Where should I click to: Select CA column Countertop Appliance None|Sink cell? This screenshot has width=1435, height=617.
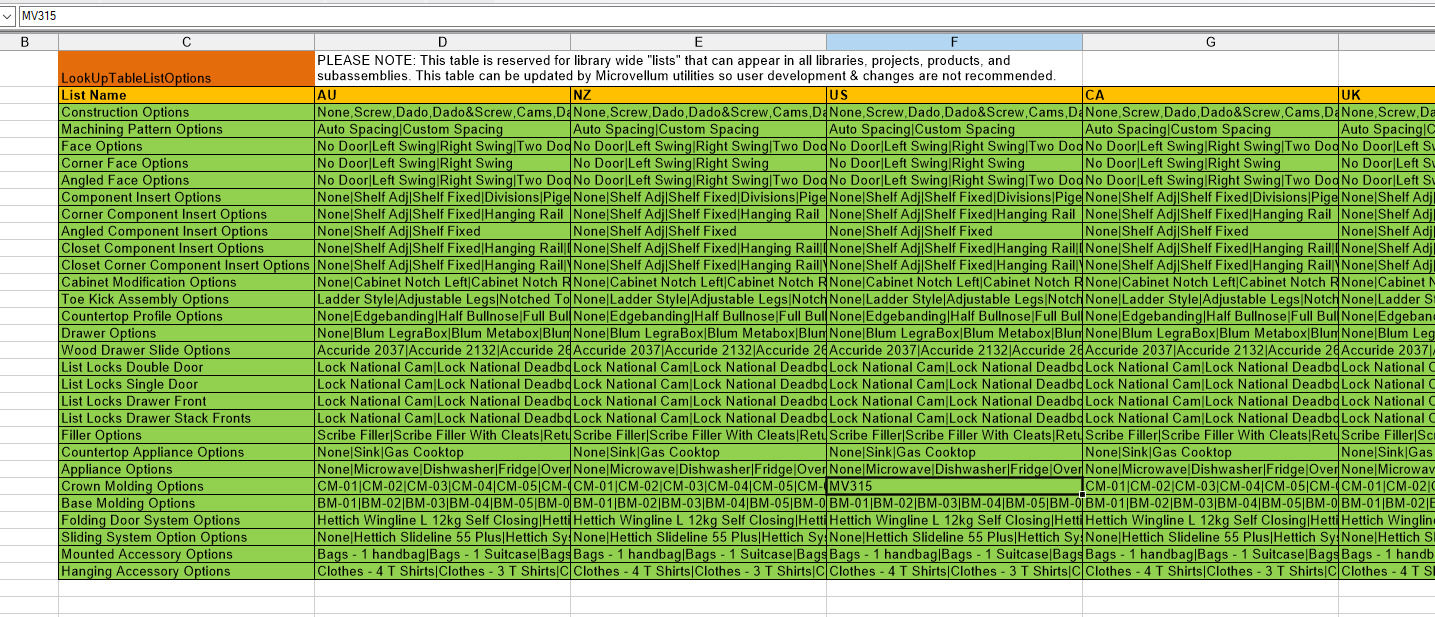(x=1210, y=452)
